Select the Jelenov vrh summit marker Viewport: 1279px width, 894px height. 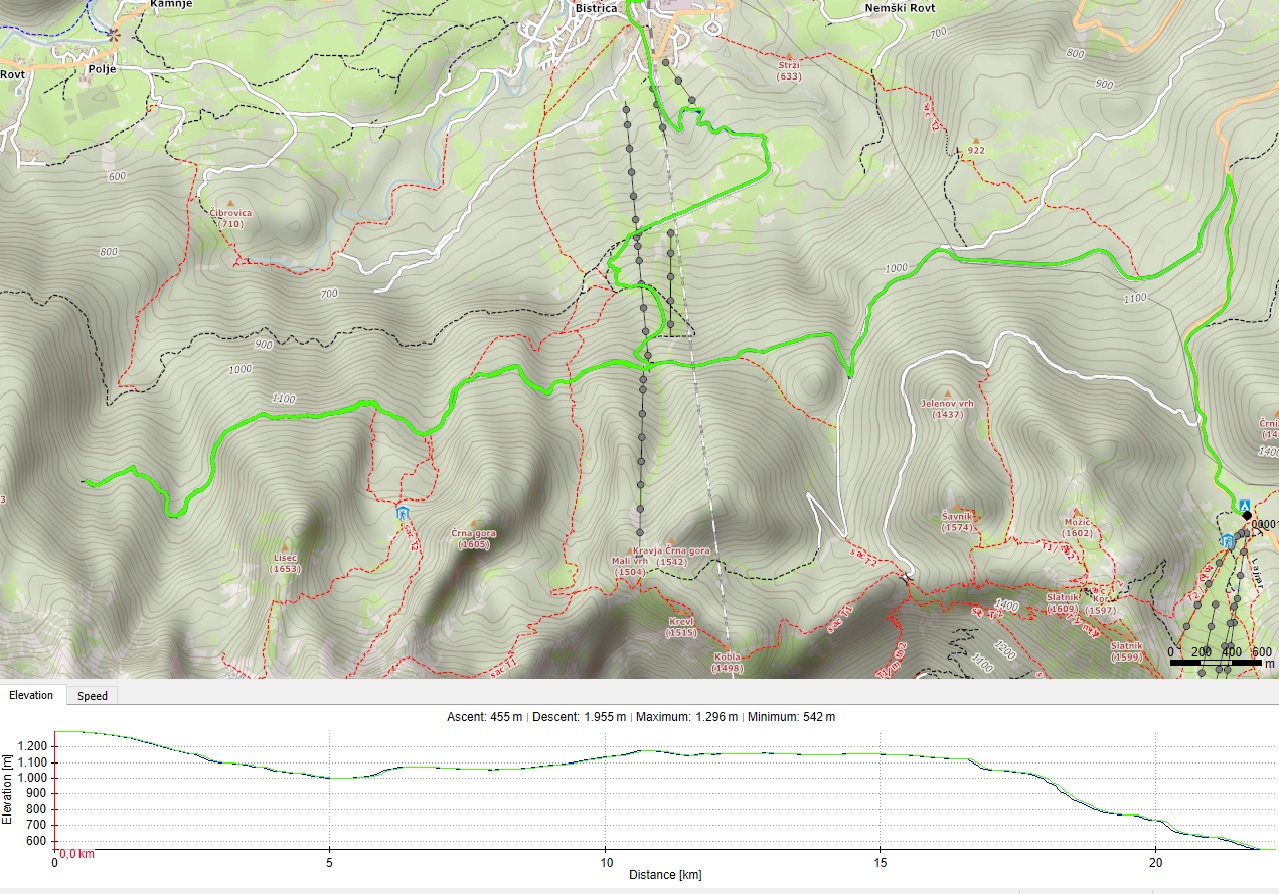(947, 392)
